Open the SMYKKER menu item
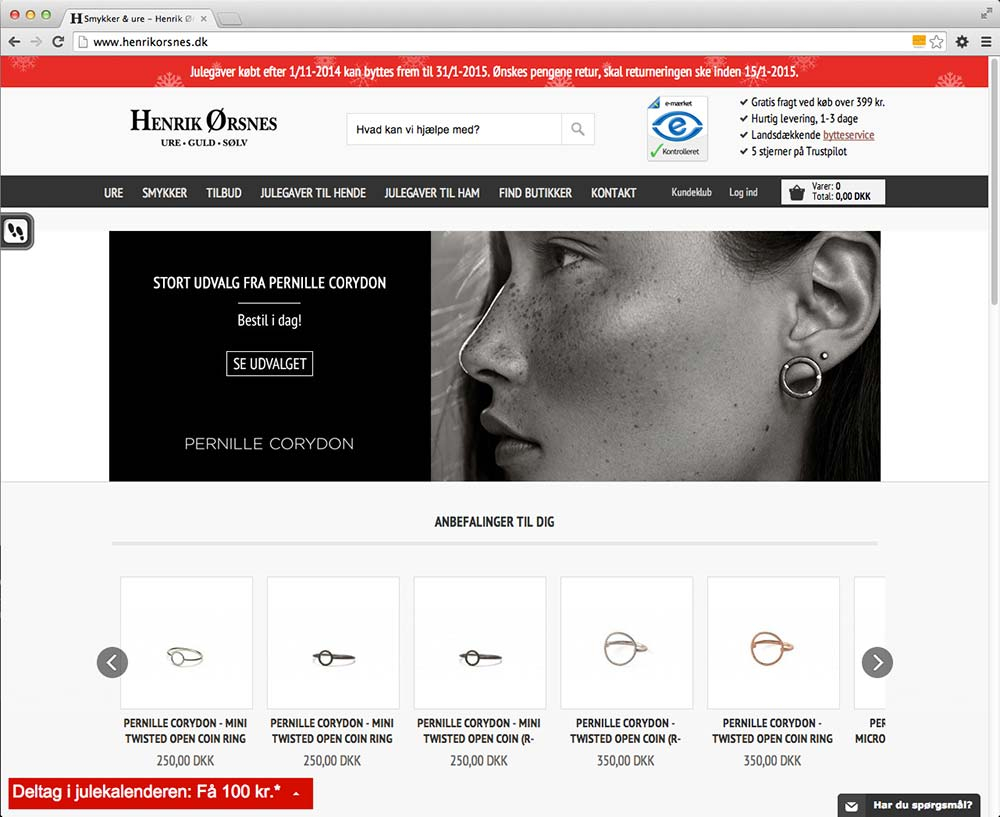This screenshot has width=1000, height=817. pyautogui.click(x=164, y=192)
